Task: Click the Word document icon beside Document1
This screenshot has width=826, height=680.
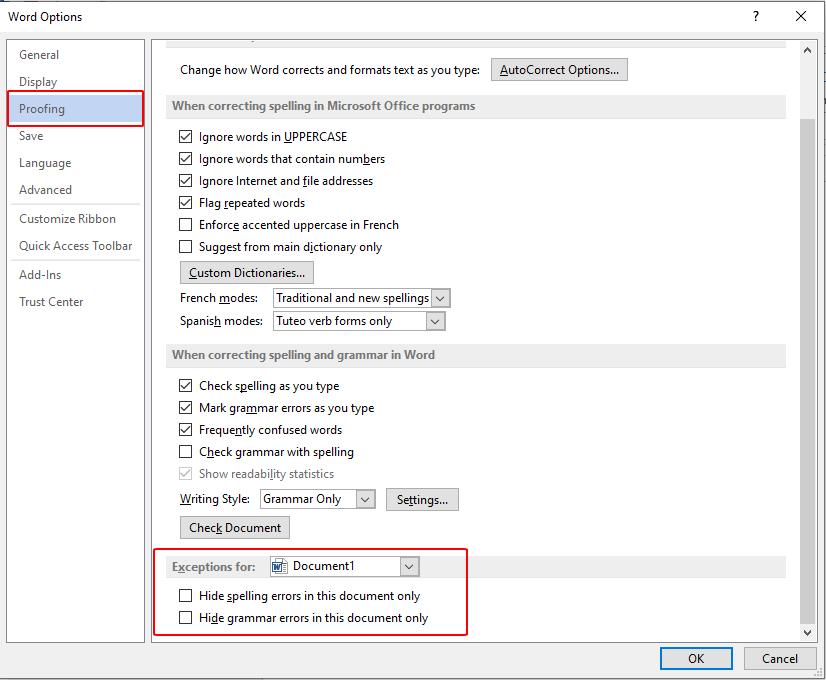Action: 279,566
